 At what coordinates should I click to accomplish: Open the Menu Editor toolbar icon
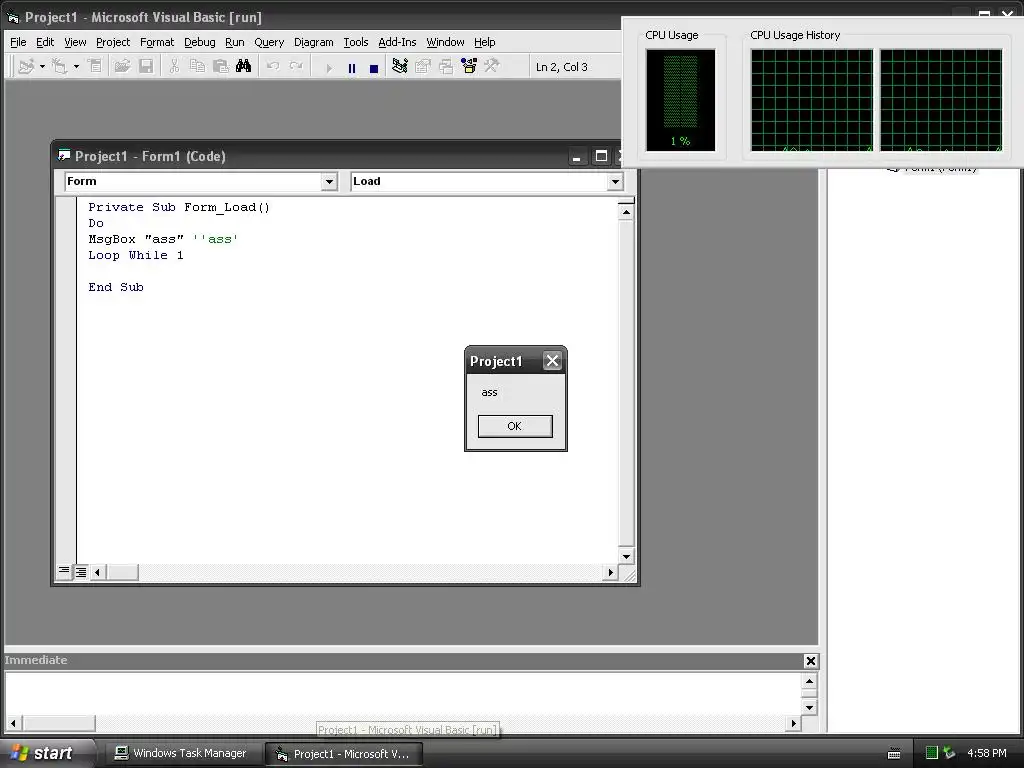[x=95, y=67]
